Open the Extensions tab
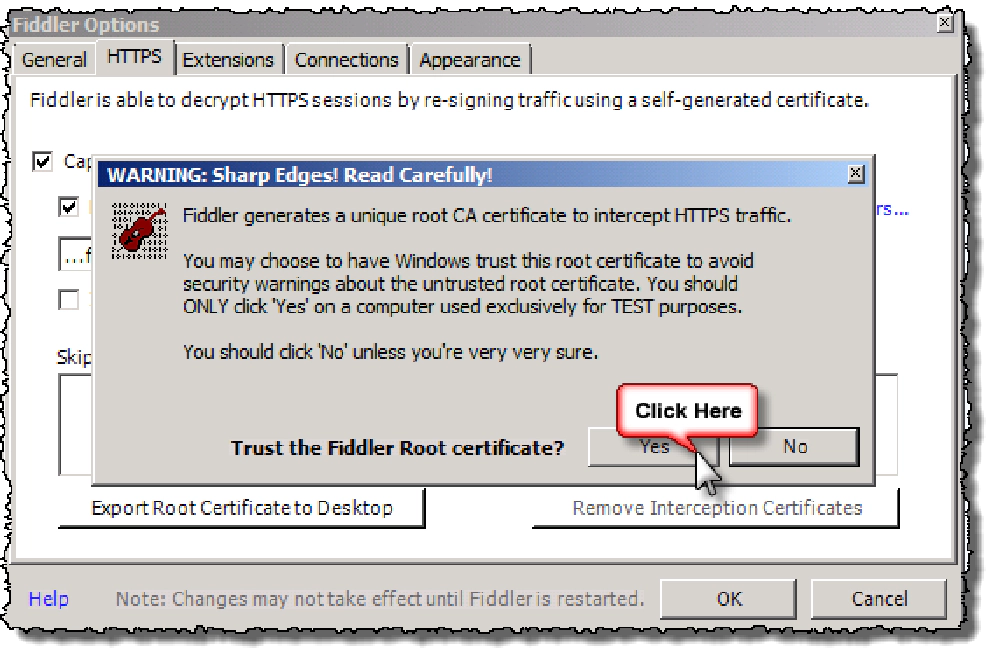Image resolution: width=1000 pixels, height=667 pixels. point(228,60)
